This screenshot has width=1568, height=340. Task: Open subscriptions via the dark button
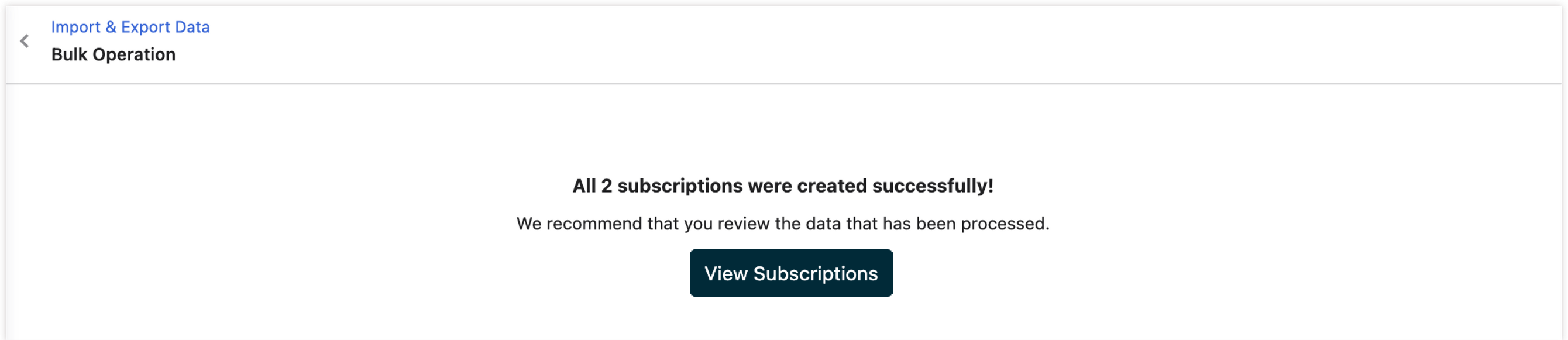(790, 273)
